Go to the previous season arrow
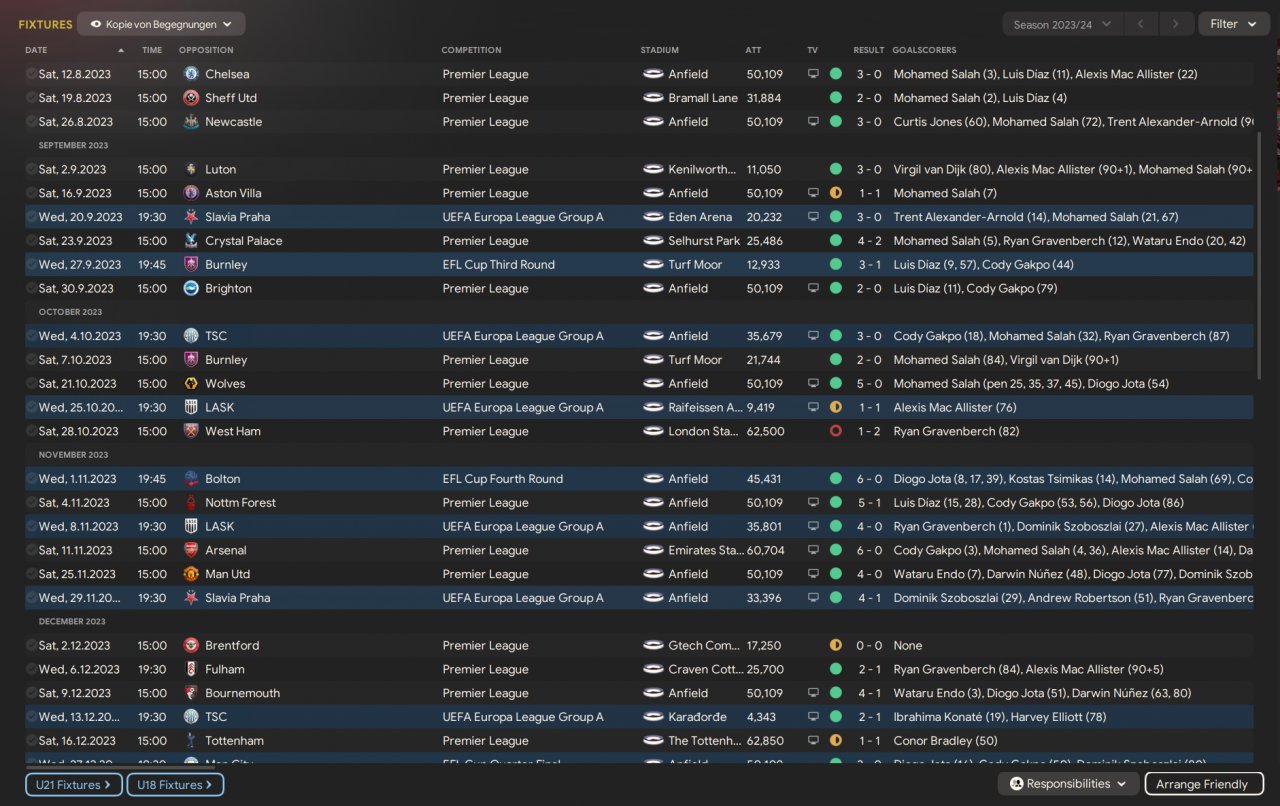The height and width of the screenshot is (806, 1280). click(1141, 24)
